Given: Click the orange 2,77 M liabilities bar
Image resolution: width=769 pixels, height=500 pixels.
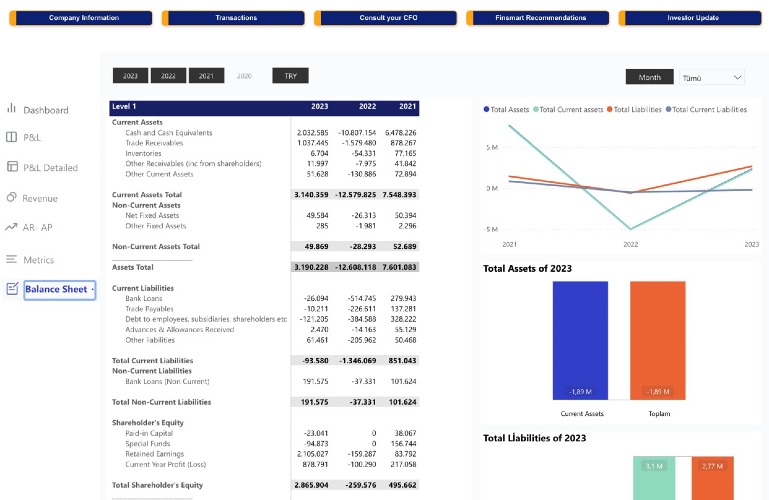Looking at the screenshot, I should click(713, 478).
